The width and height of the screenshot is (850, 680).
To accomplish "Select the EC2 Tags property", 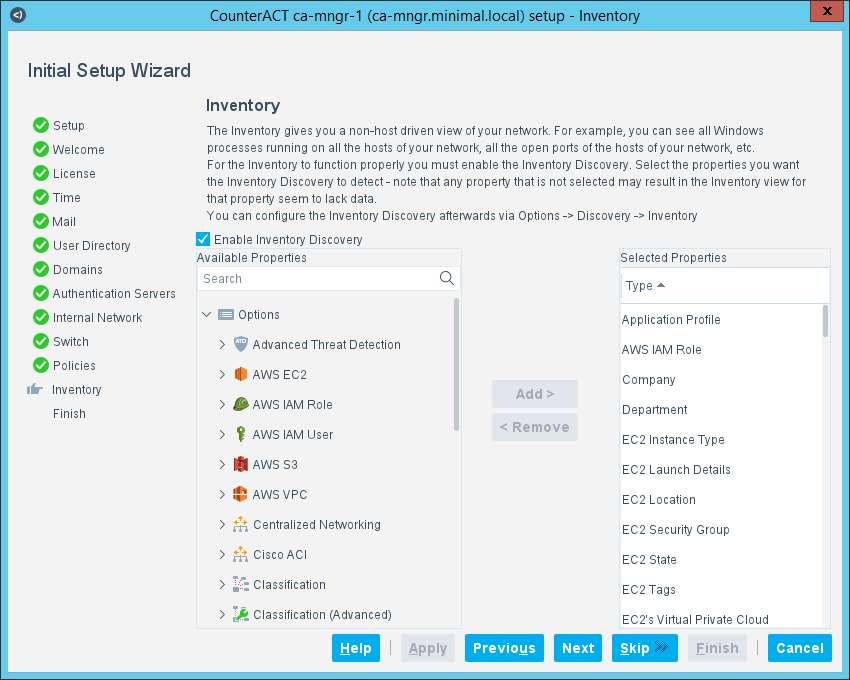I will tap(721, 589).
